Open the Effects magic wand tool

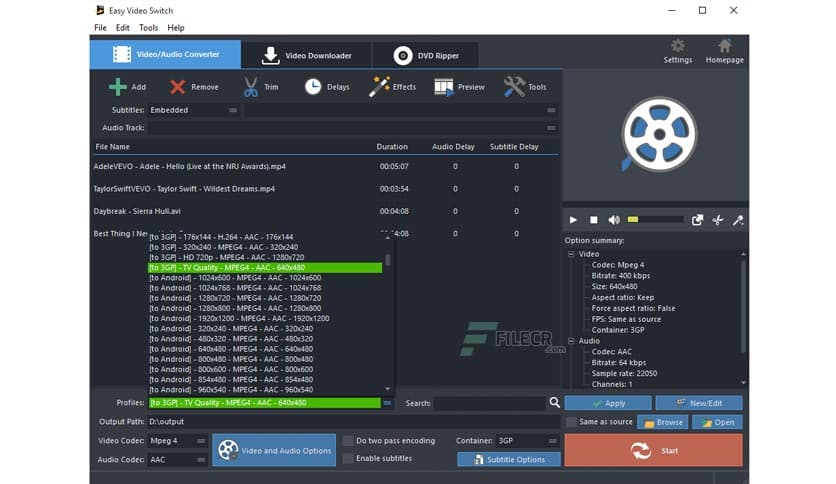click(379, 87)
